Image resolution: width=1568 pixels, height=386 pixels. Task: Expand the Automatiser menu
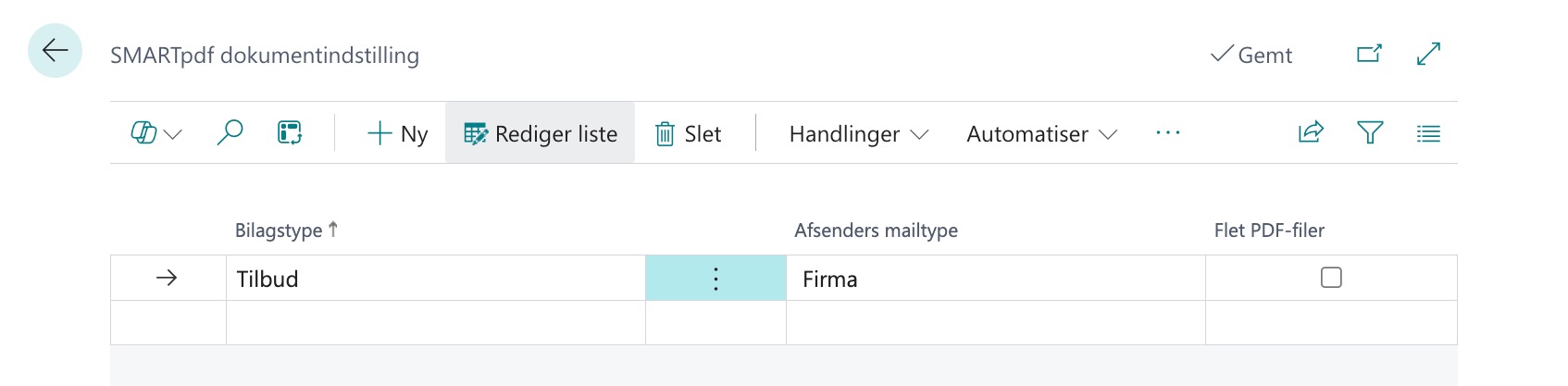point(1041,134)
